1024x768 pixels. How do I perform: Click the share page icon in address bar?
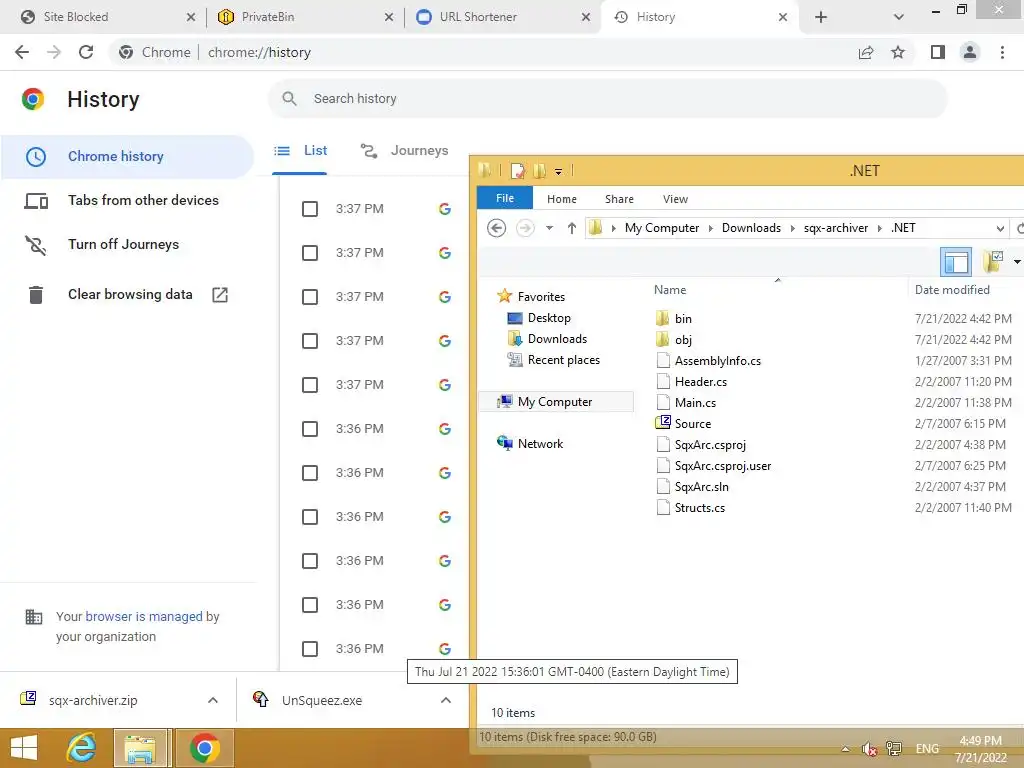pos(866,52)
